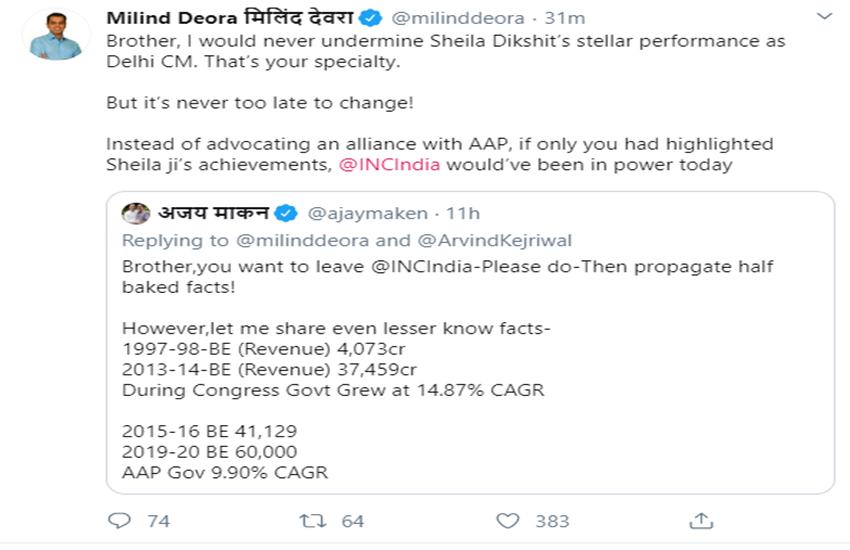Expand the tweet options chevron
The image size is (850, 550).
pyautogui.click(x=824, y=17)
